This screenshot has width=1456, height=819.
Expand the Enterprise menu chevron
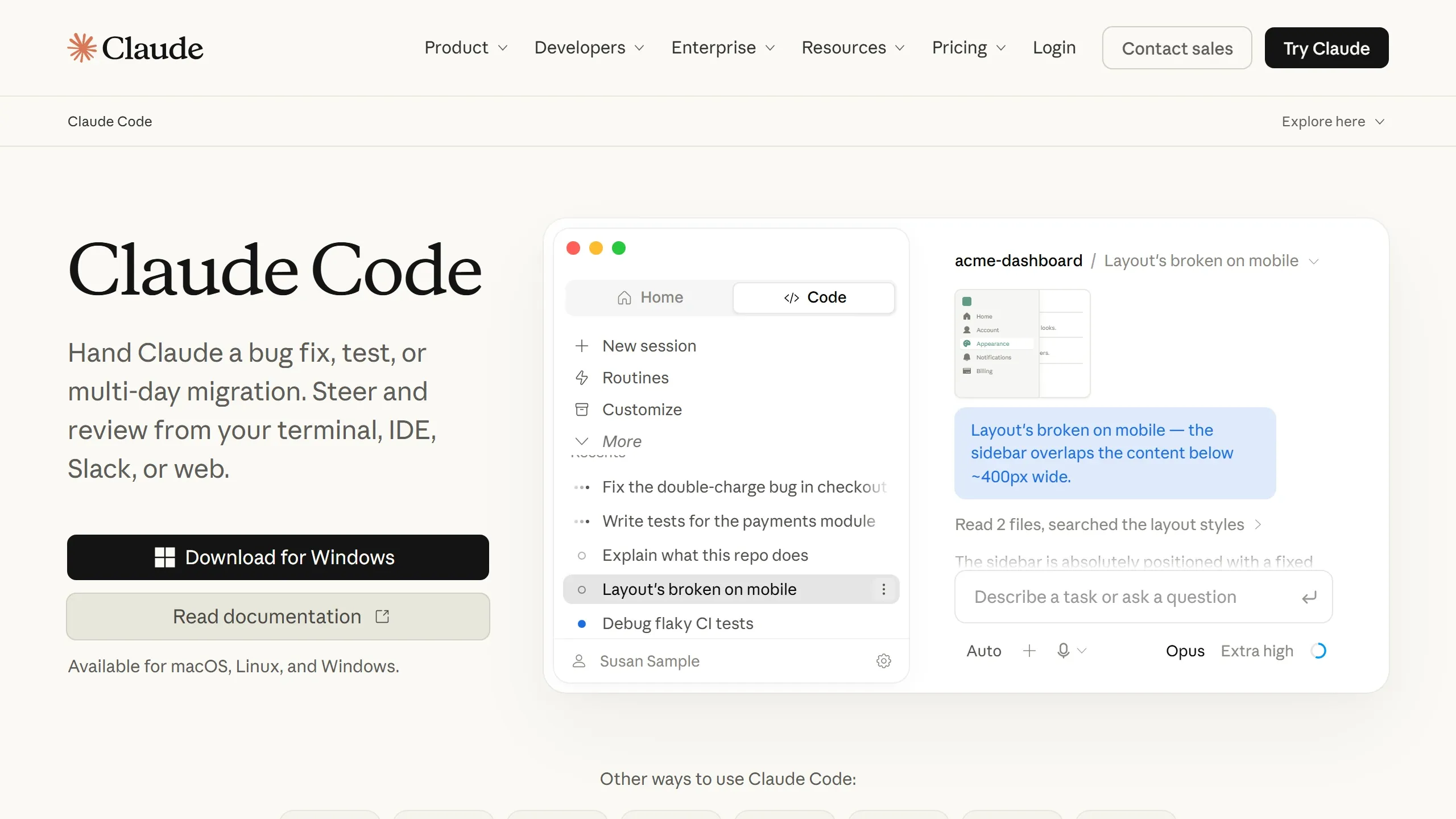770,48
